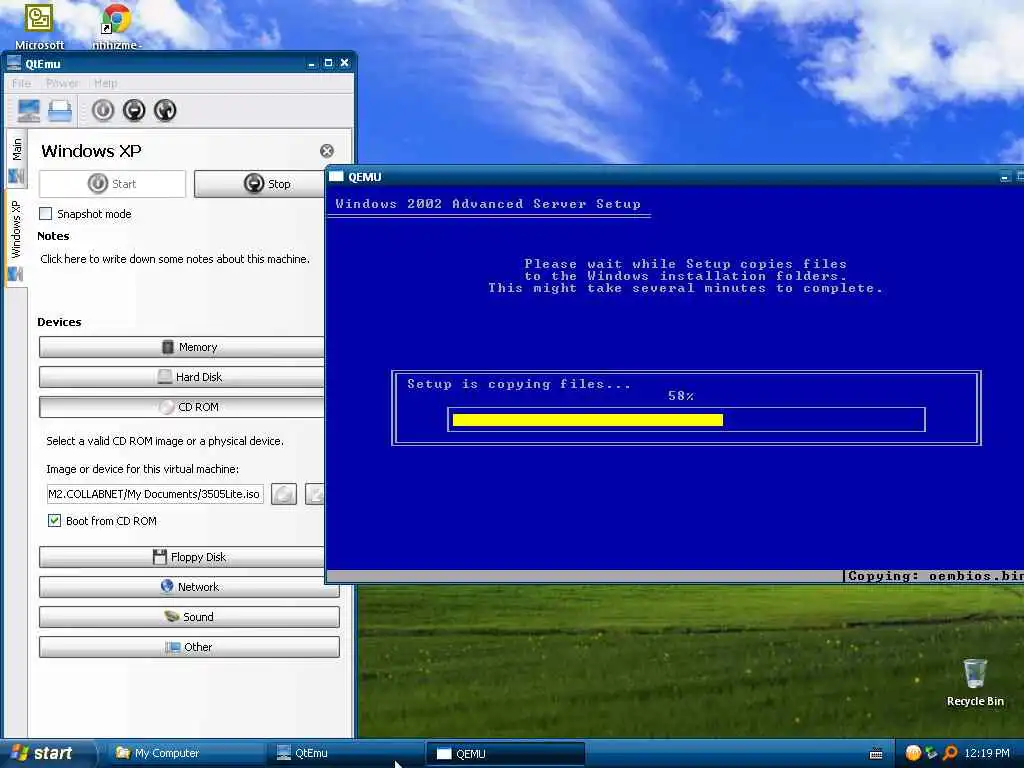
Task: Expand the Floppy Disk device section
Action: [182, 557]
